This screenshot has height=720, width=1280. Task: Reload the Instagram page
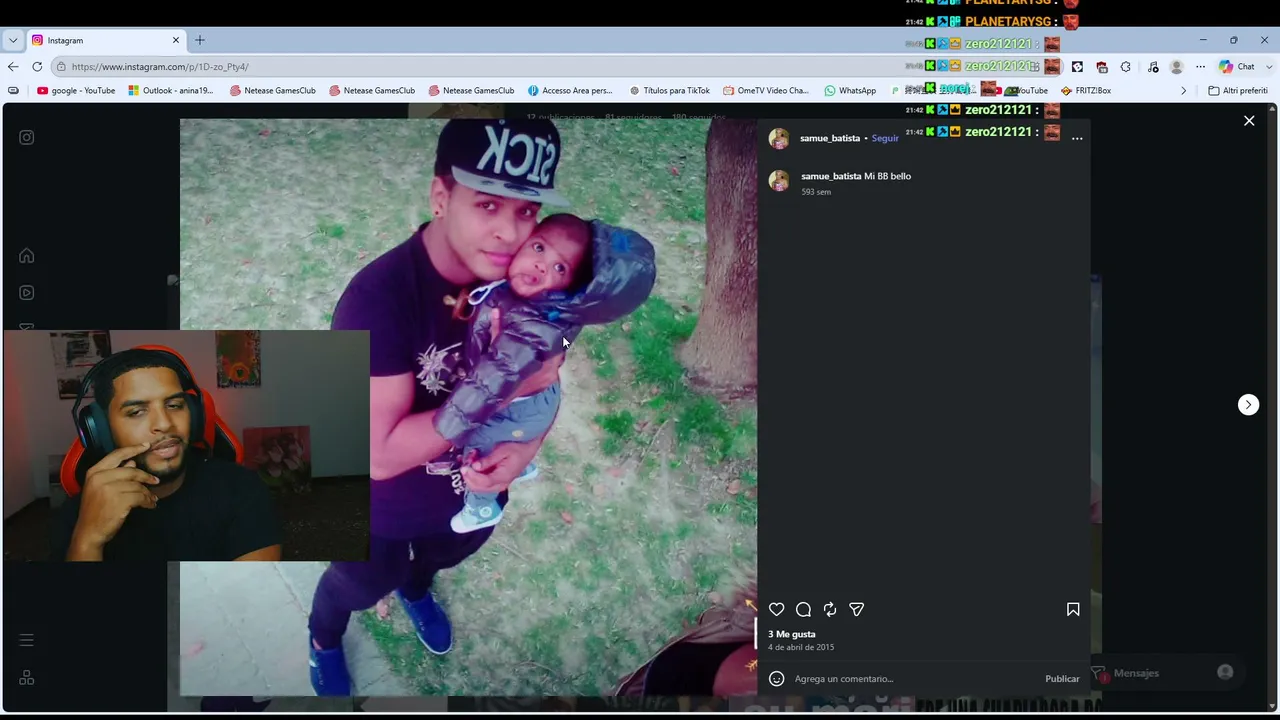point(37,66)
